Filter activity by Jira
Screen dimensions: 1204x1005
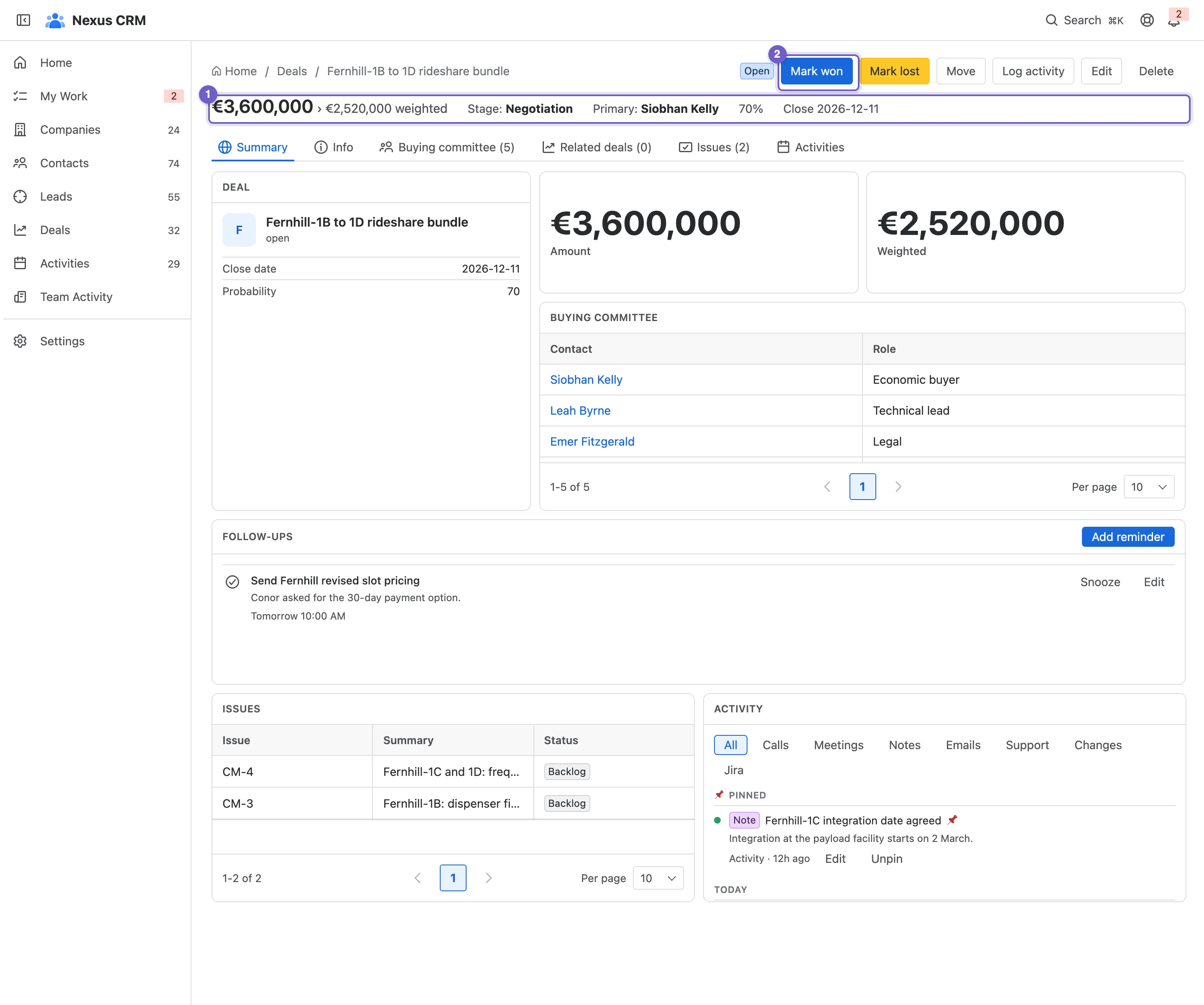tap(733, 770)
